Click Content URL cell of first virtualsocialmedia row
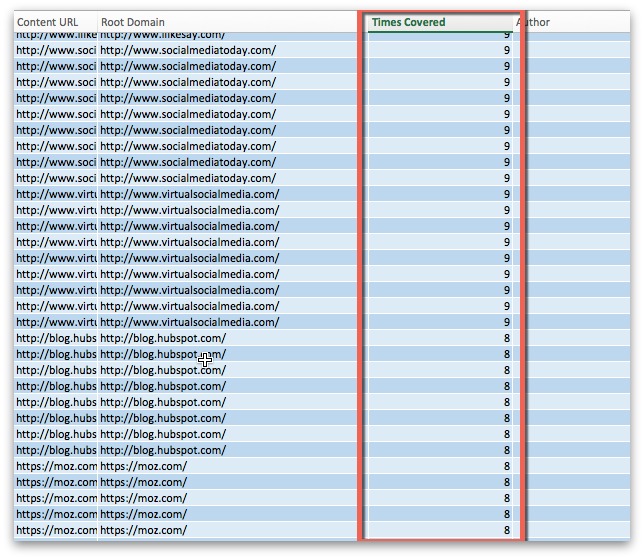 pyautogui.click(x=56, y=194)
